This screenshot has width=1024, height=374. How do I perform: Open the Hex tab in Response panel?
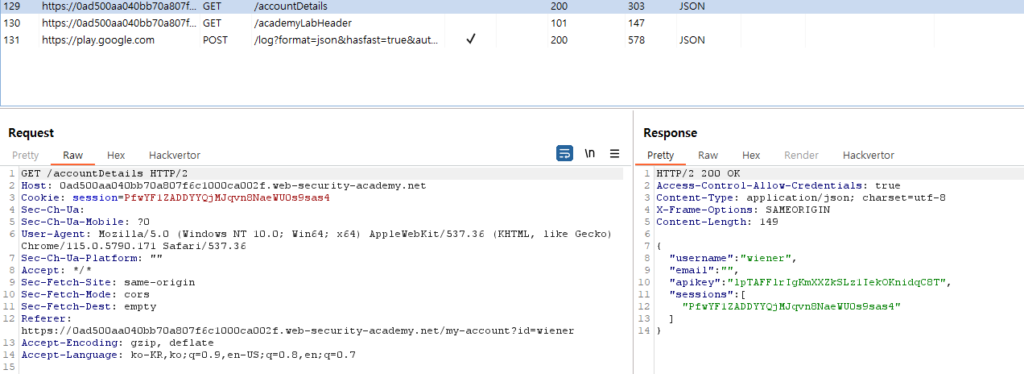pos(751,155)
